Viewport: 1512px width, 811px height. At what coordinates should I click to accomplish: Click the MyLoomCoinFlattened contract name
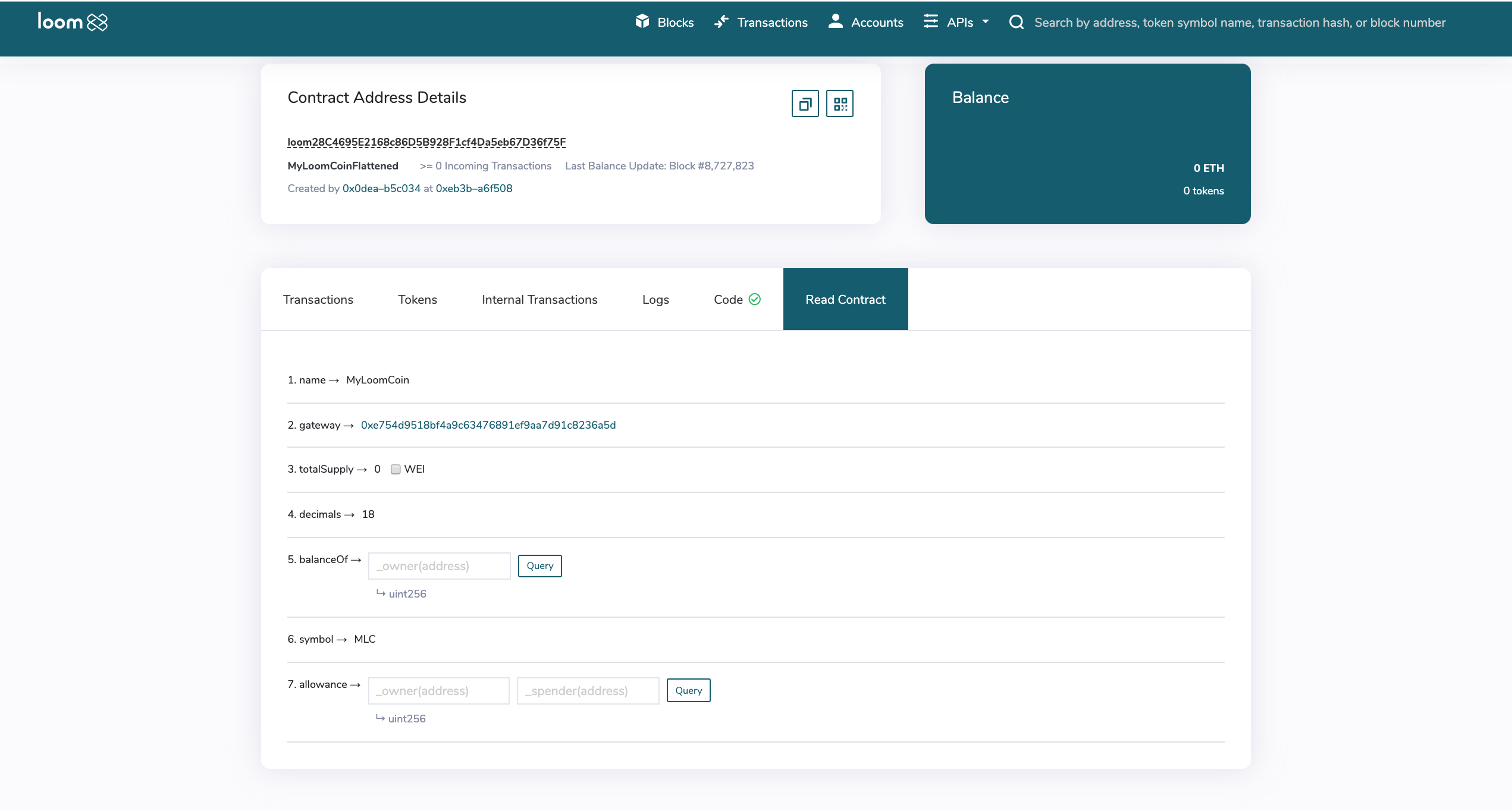(x=343, y=166)
